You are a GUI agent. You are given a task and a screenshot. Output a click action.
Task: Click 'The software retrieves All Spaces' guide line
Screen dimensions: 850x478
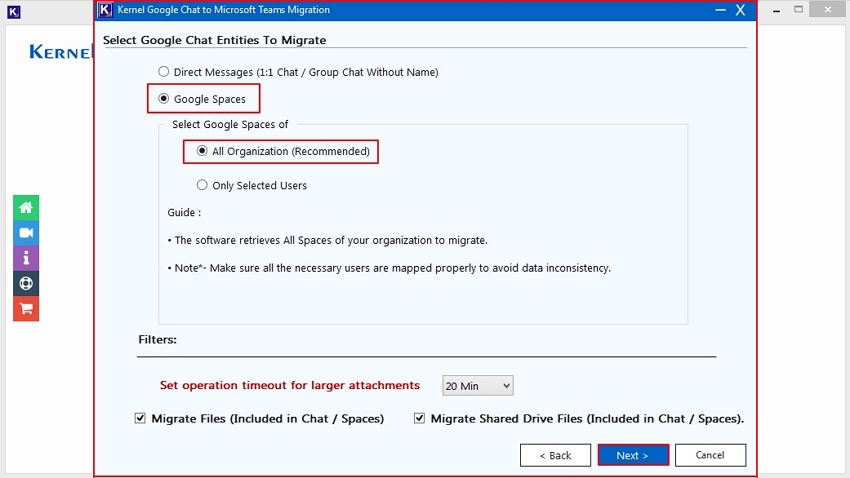point(327,240)
